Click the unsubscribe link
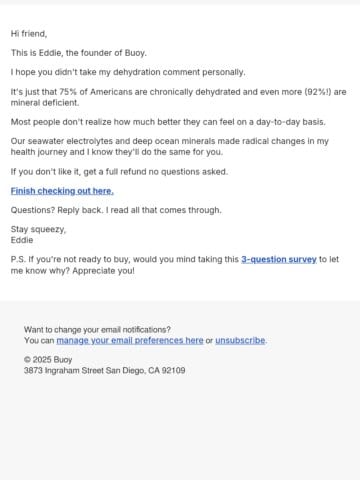 [x=240, y=340]
